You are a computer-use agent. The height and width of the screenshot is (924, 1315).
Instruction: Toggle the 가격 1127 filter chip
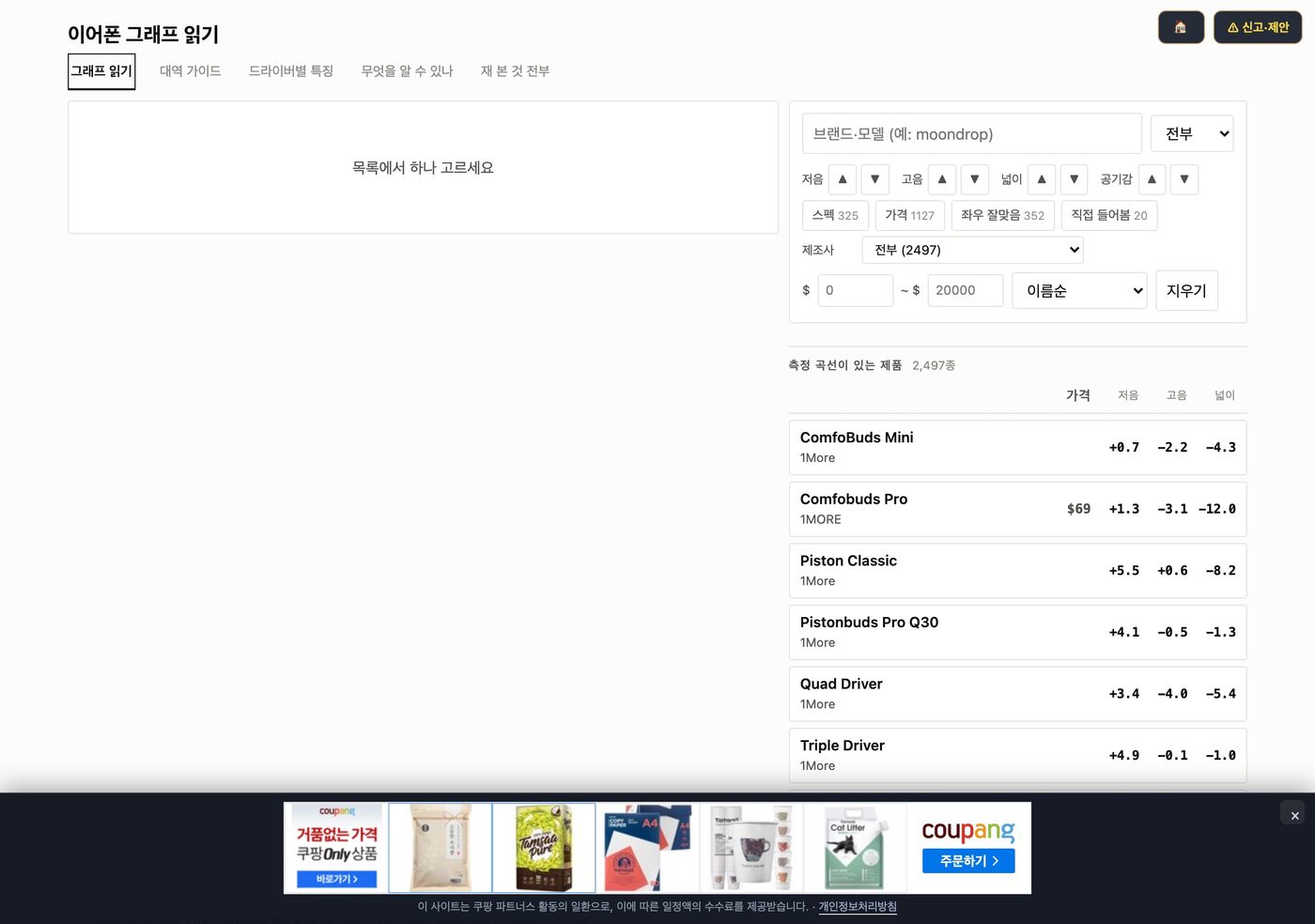click(x=910, y=215)
